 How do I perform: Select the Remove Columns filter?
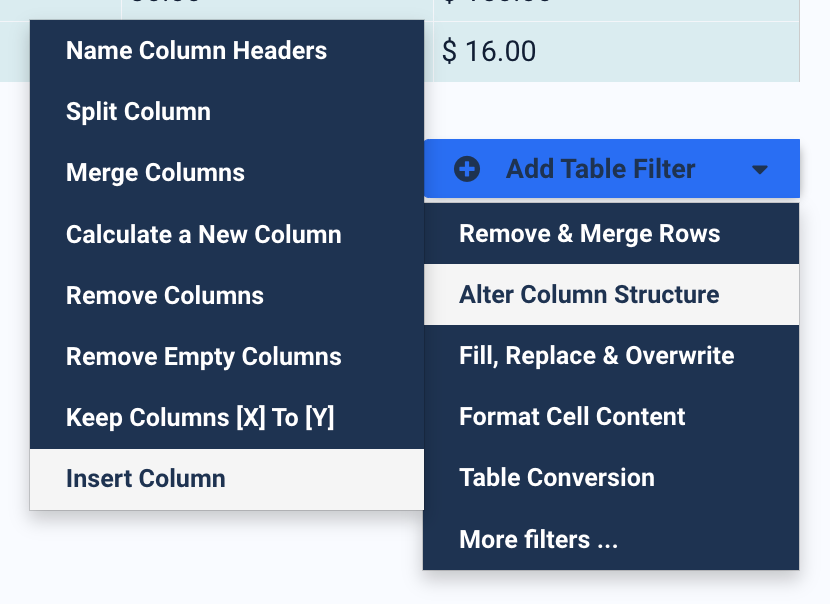164,295
